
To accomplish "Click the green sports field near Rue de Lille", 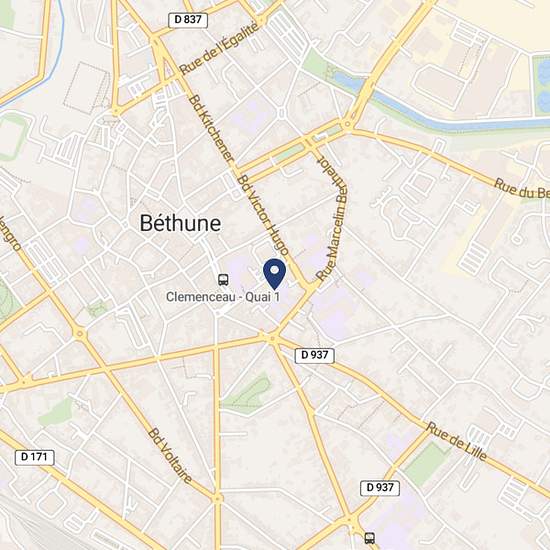I will point(426,464).
